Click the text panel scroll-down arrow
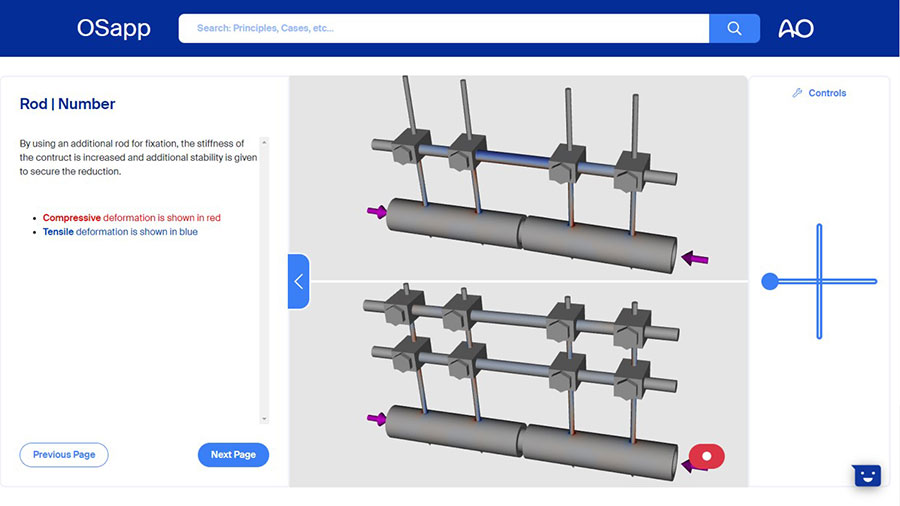This screenshot has width=900, height=506. pos(264,418)
